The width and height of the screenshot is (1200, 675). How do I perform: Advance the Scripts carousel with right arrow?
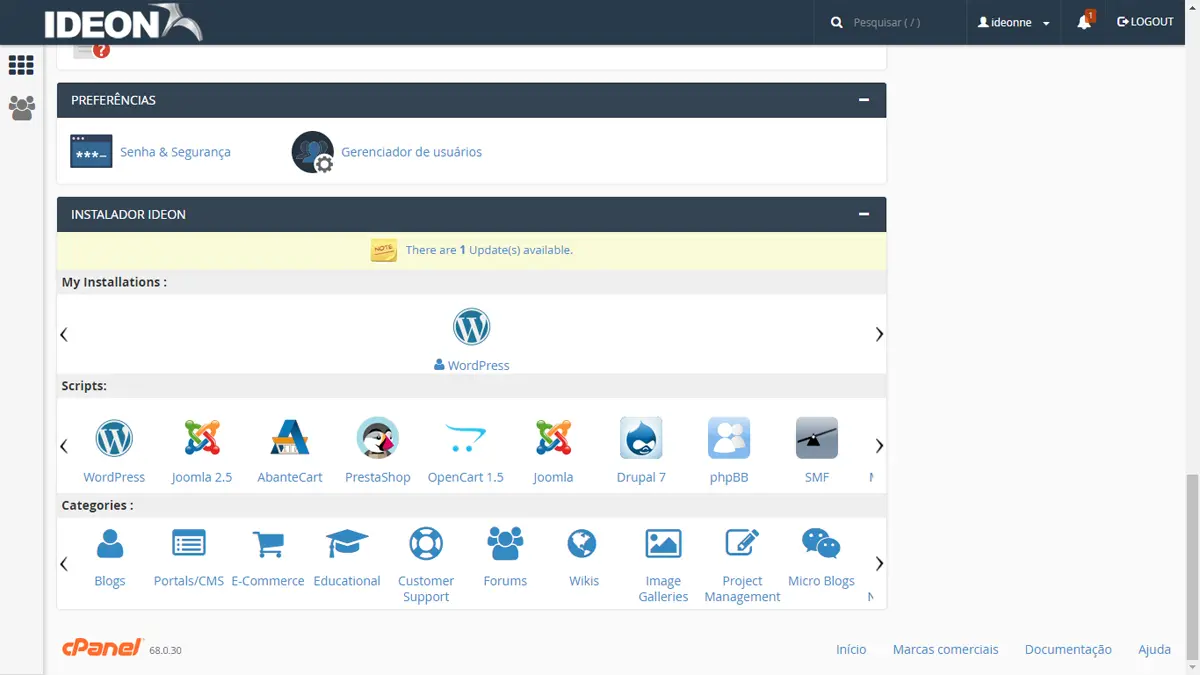[878, 445]
